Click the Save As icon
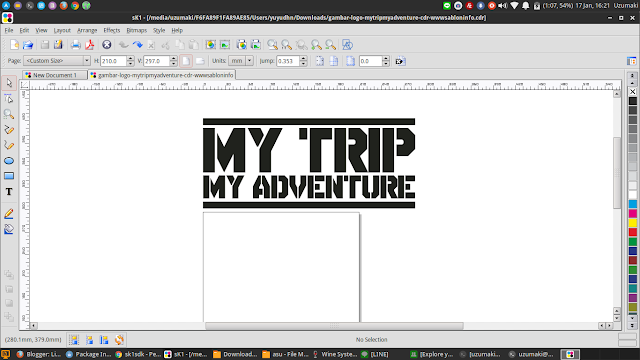640x360 pixels. tap(58, 44)
